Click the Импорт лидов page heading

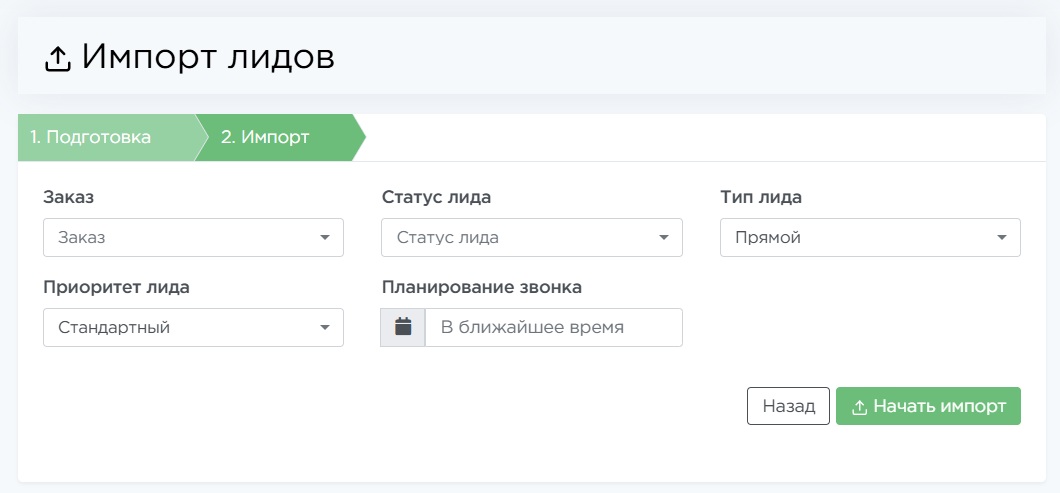tap(208, 58)
